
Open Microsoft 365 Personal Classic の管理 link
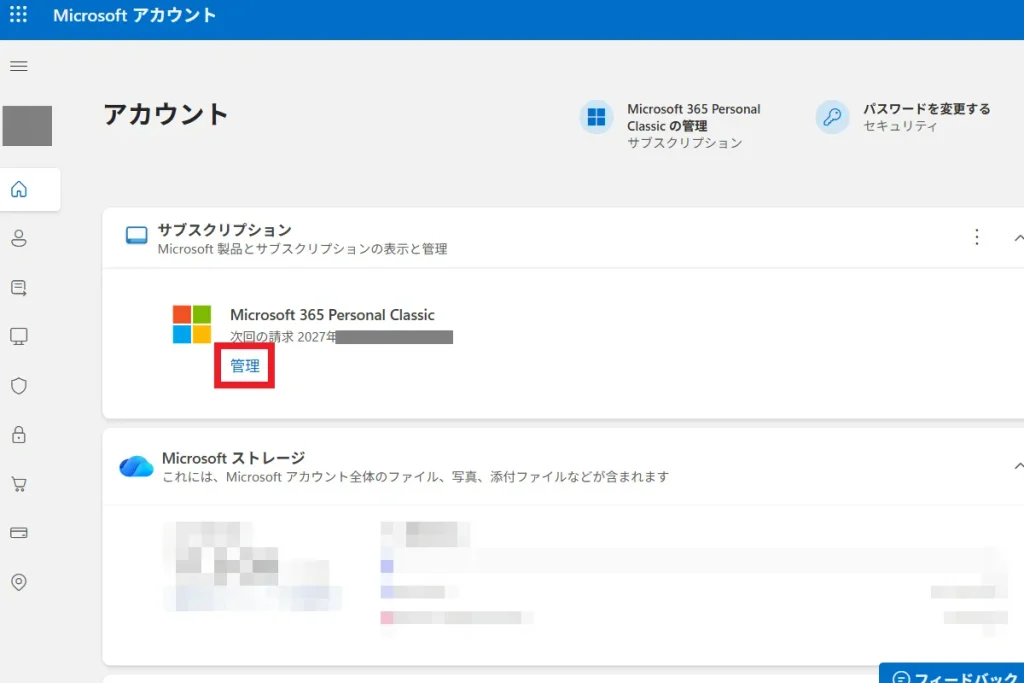coord(694,118)
